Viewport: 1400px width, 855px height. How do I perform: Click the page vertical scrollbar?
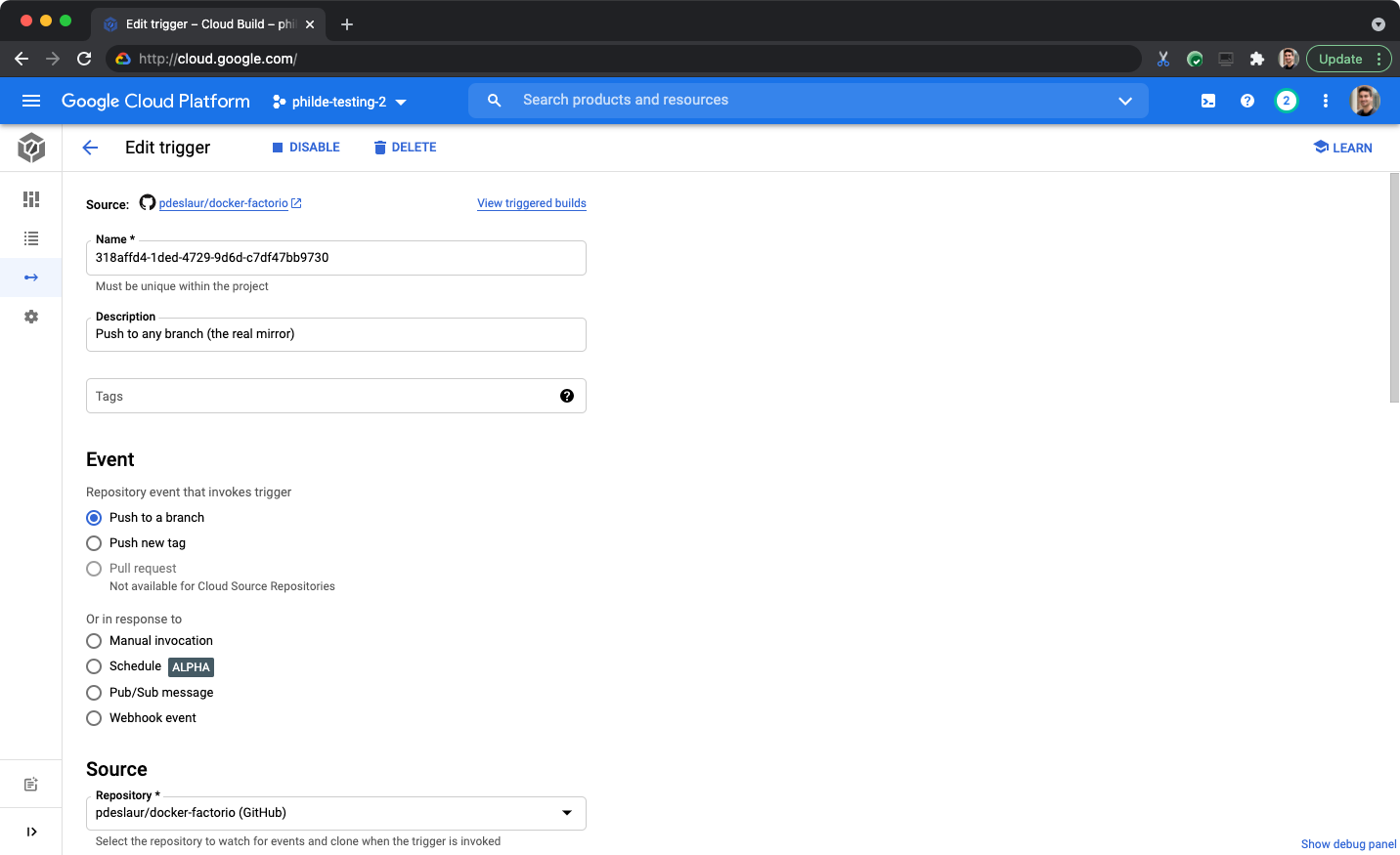click(1394, 288)
